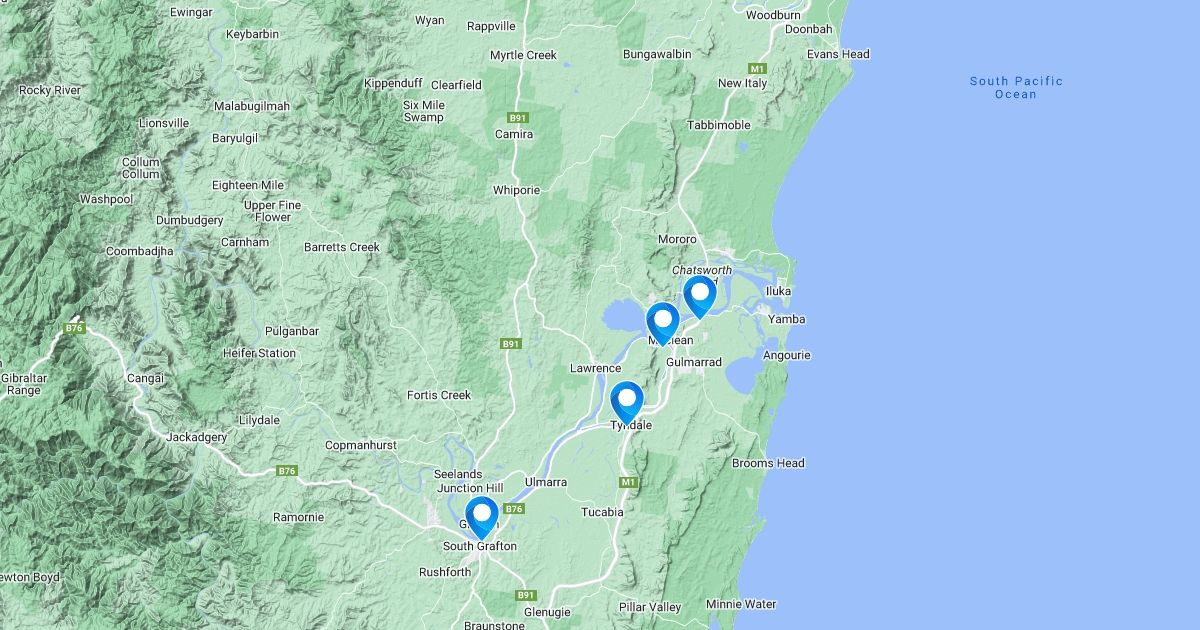1200x630 pixels.
Task: Click the Keybarbin place label
Action: point(252,34)
